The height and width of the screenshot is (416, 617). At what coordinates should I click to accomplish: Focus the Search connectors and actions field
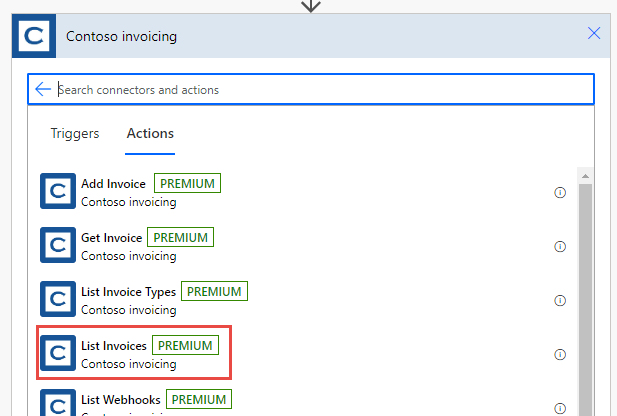point(311,89)
